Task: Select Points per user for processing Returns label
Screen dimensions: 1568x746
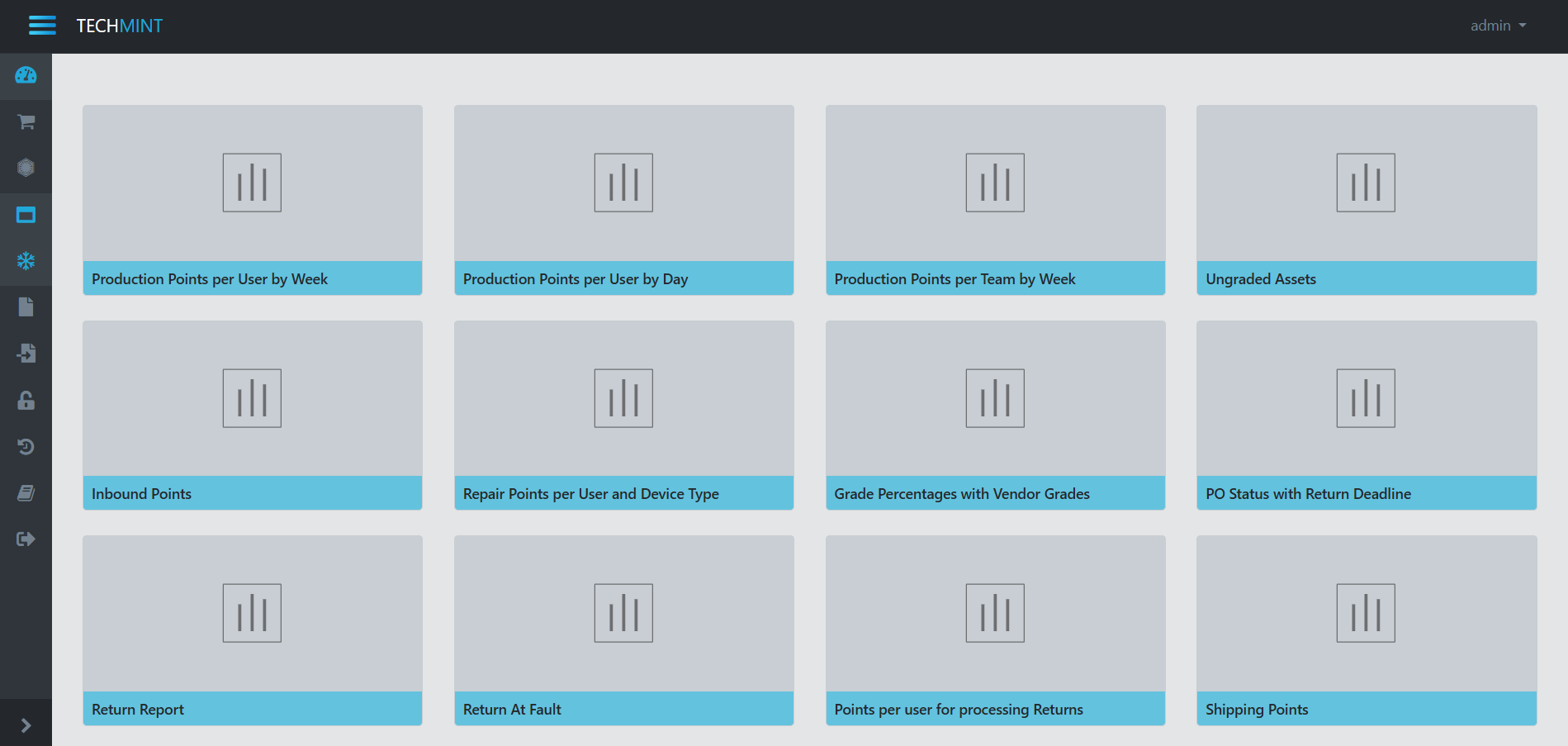Action: point(959,710)
